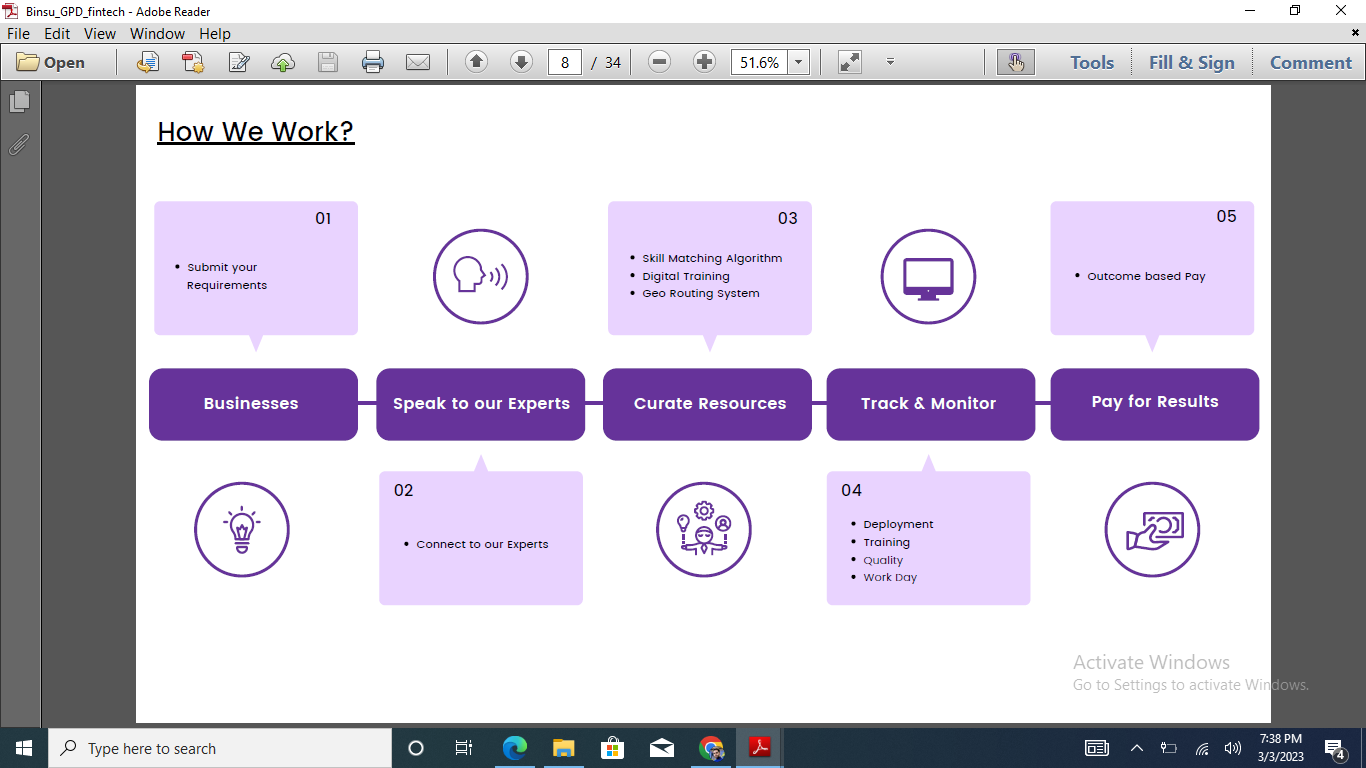Open the zoom percentage dropdown arrow
Viewport: 1366px width, 768px height.
click(798, 62)
